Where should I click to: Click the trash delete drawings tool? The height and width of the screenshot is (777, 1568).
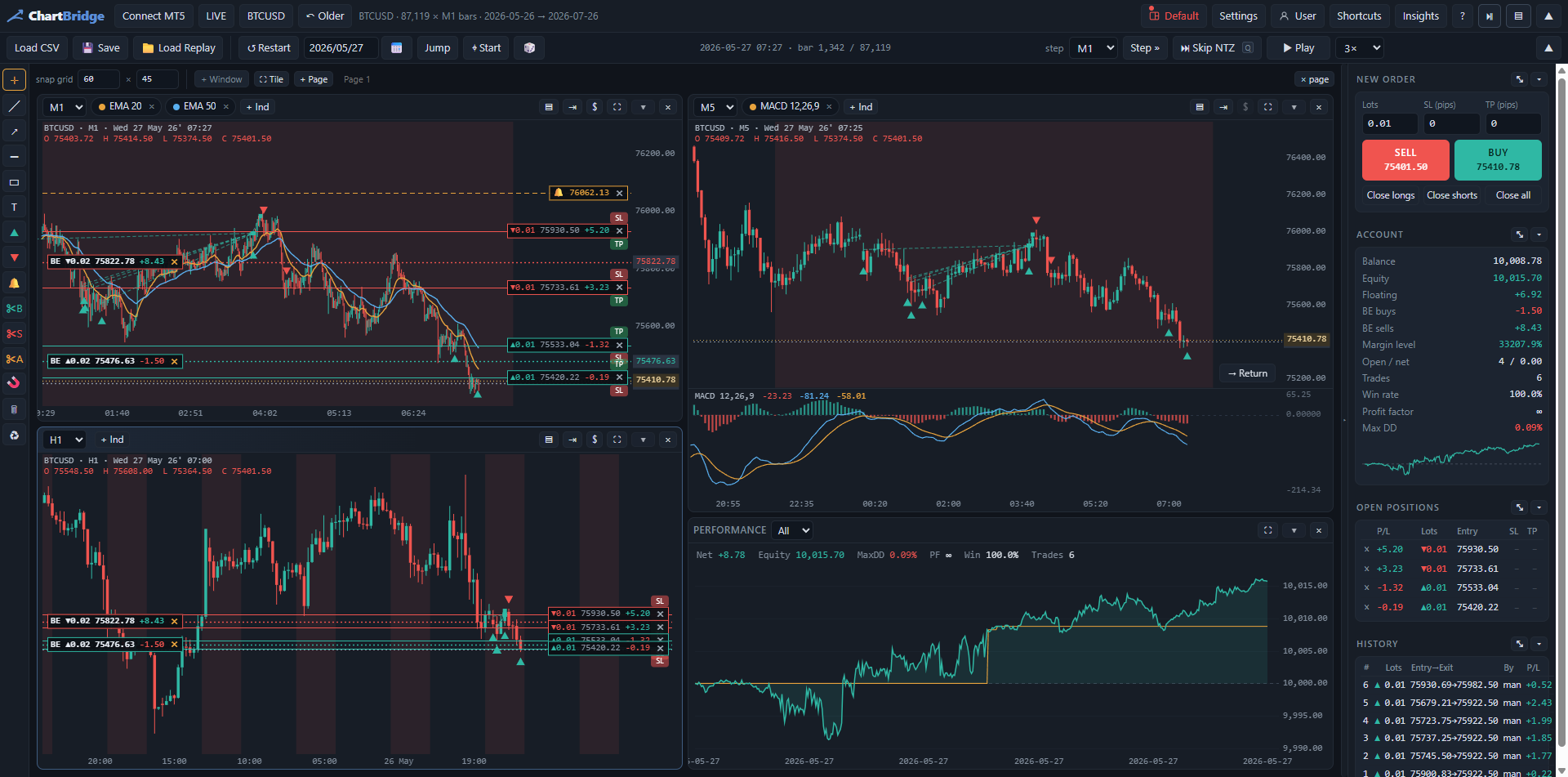pos(14,409)
